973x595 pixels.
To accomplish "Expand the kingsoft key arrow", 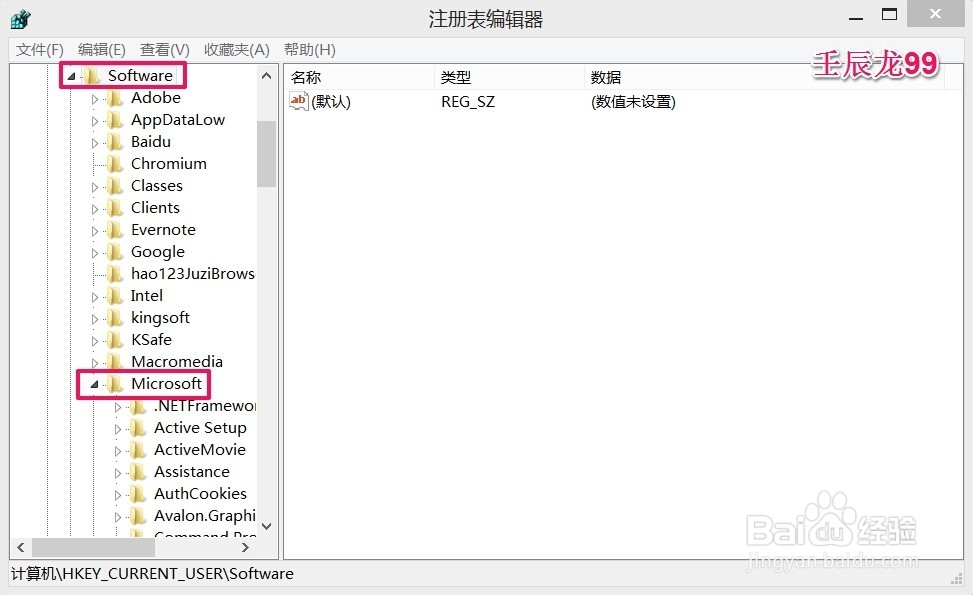I will click(x=94, y=319).
